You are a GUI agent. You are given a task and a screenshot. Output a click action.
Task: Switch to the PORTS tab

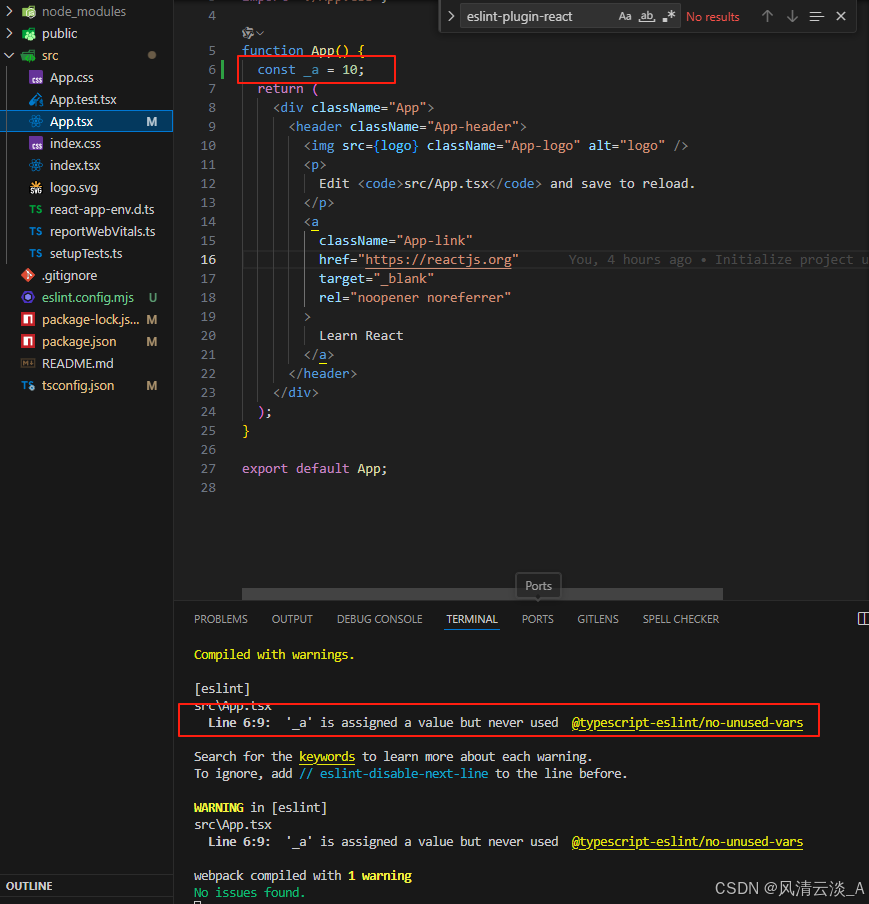coord(537,619)
